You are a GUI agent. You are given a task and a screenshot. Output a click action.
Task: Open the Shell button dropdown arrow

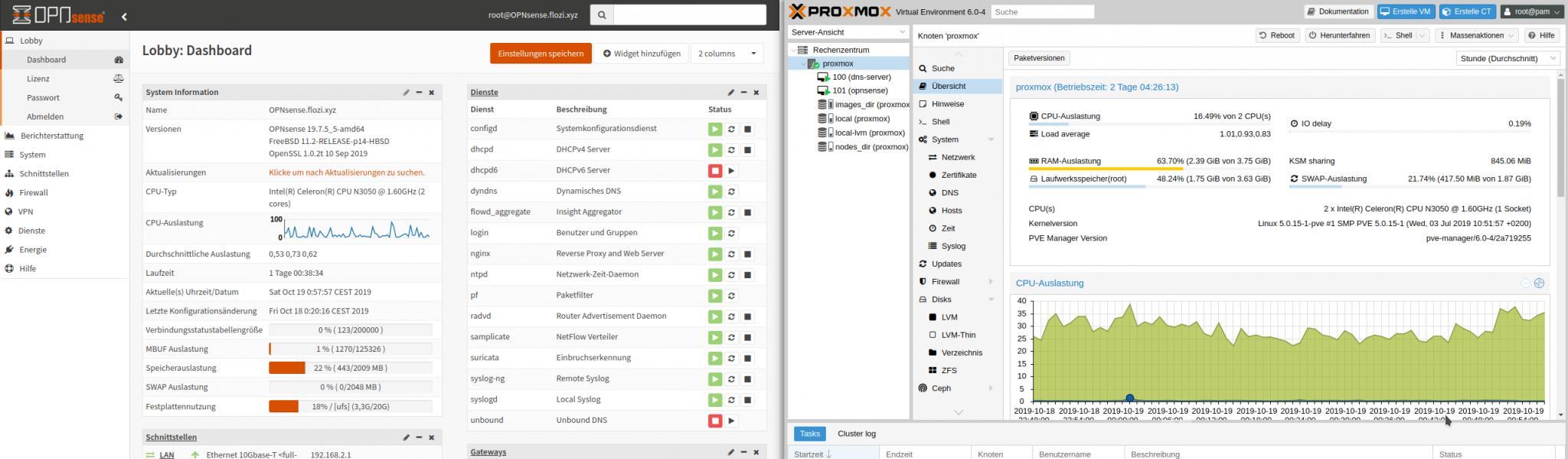pos(1423,35)
